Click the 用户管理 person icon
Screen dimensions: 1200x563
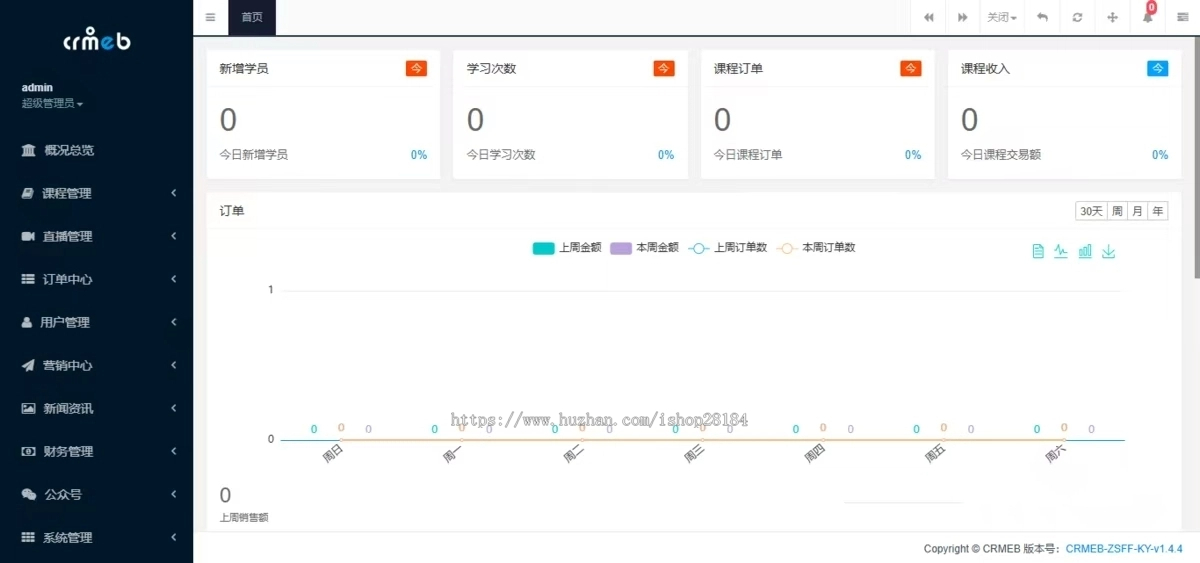(28, 322)
